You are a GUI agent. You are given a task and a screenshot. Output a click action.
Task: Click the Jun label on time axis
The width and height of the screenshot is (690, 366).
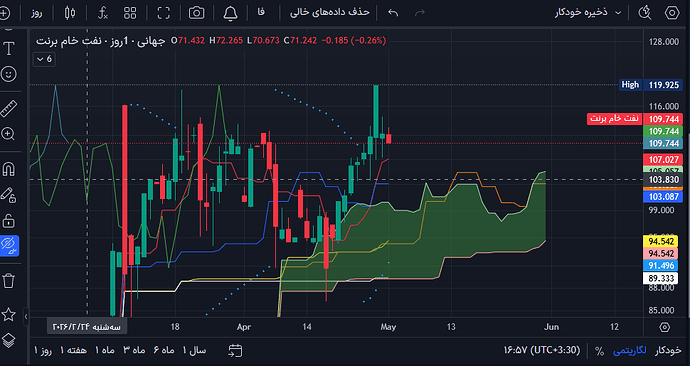pyautogui.click(x=551, y=327)
